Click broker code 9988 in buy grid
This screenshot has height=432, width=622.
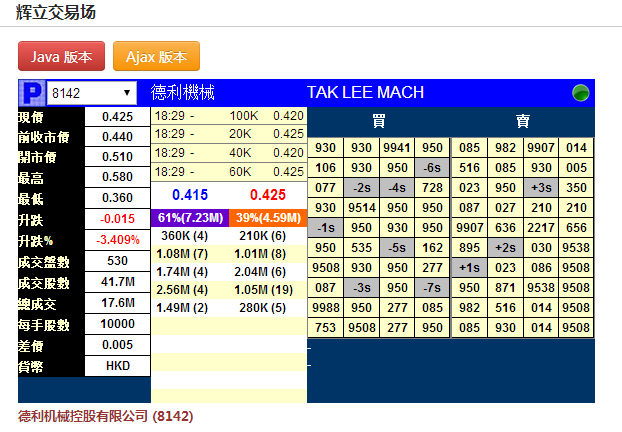tap(326, 308)
